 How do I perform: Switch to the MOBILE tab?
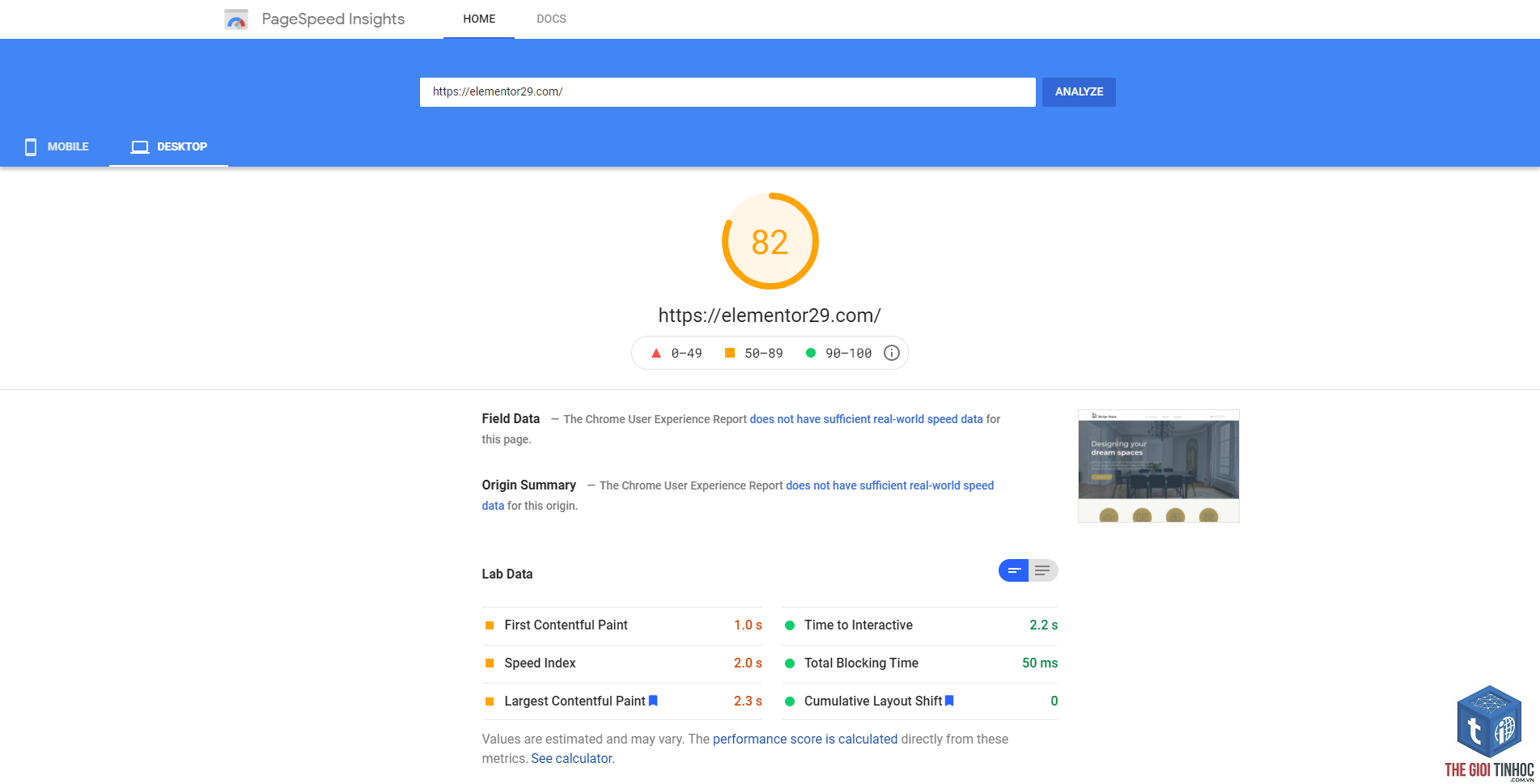coord(56,146)
